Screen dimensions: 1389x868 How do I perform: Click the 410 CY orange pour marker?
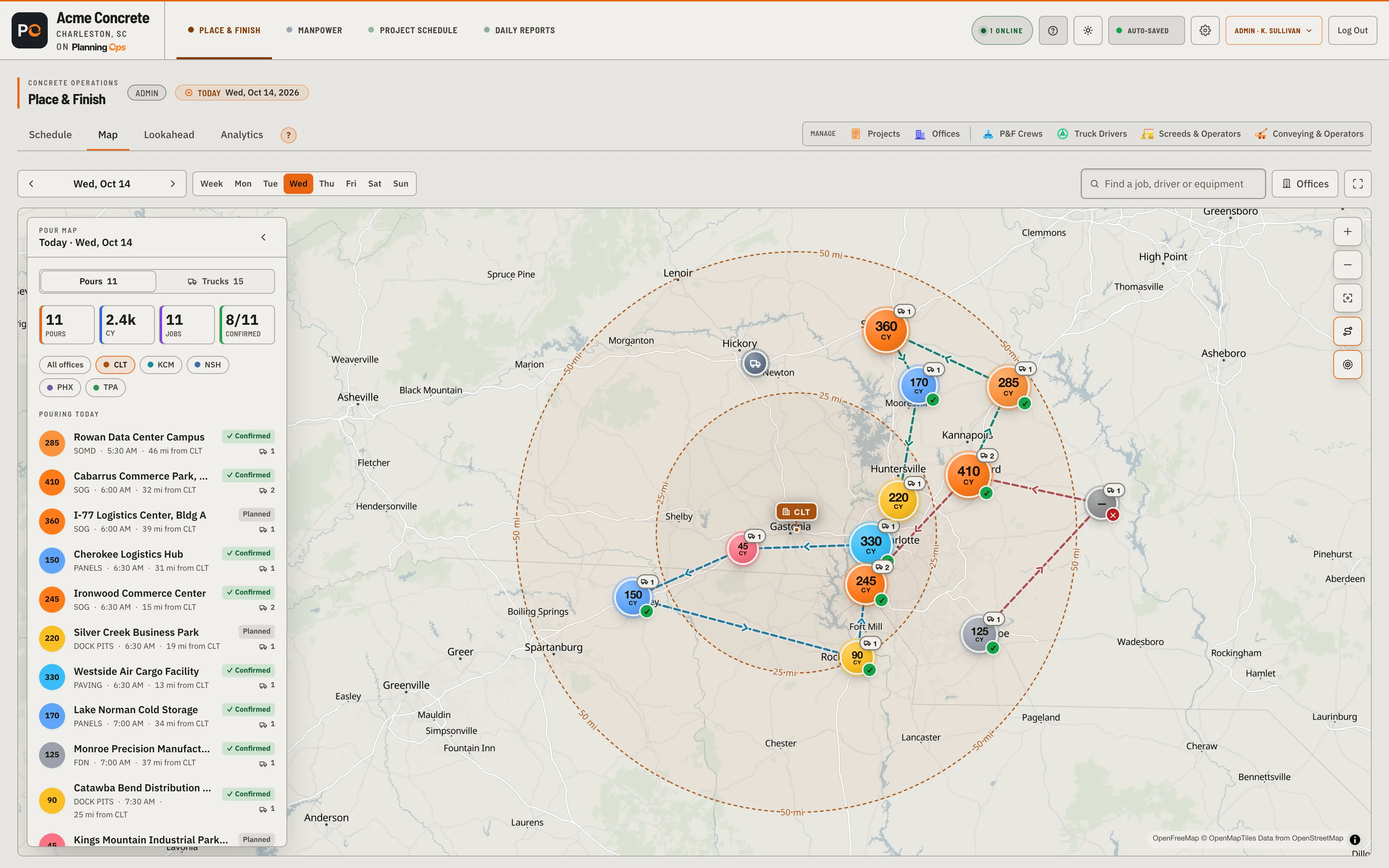(968, 475)
